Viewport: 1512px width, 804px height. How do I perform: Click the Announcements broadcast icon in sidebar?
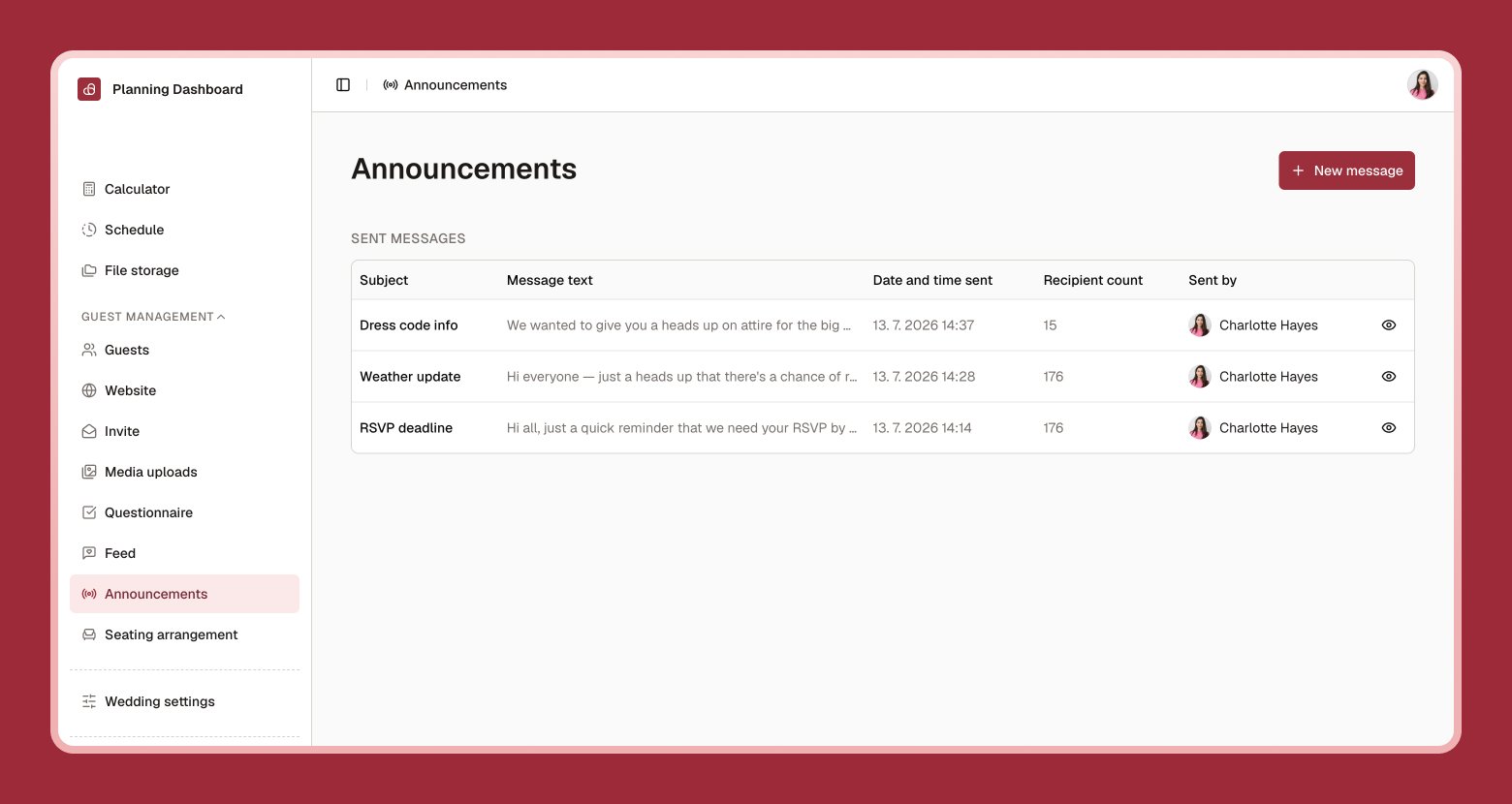tap(89, 594)
